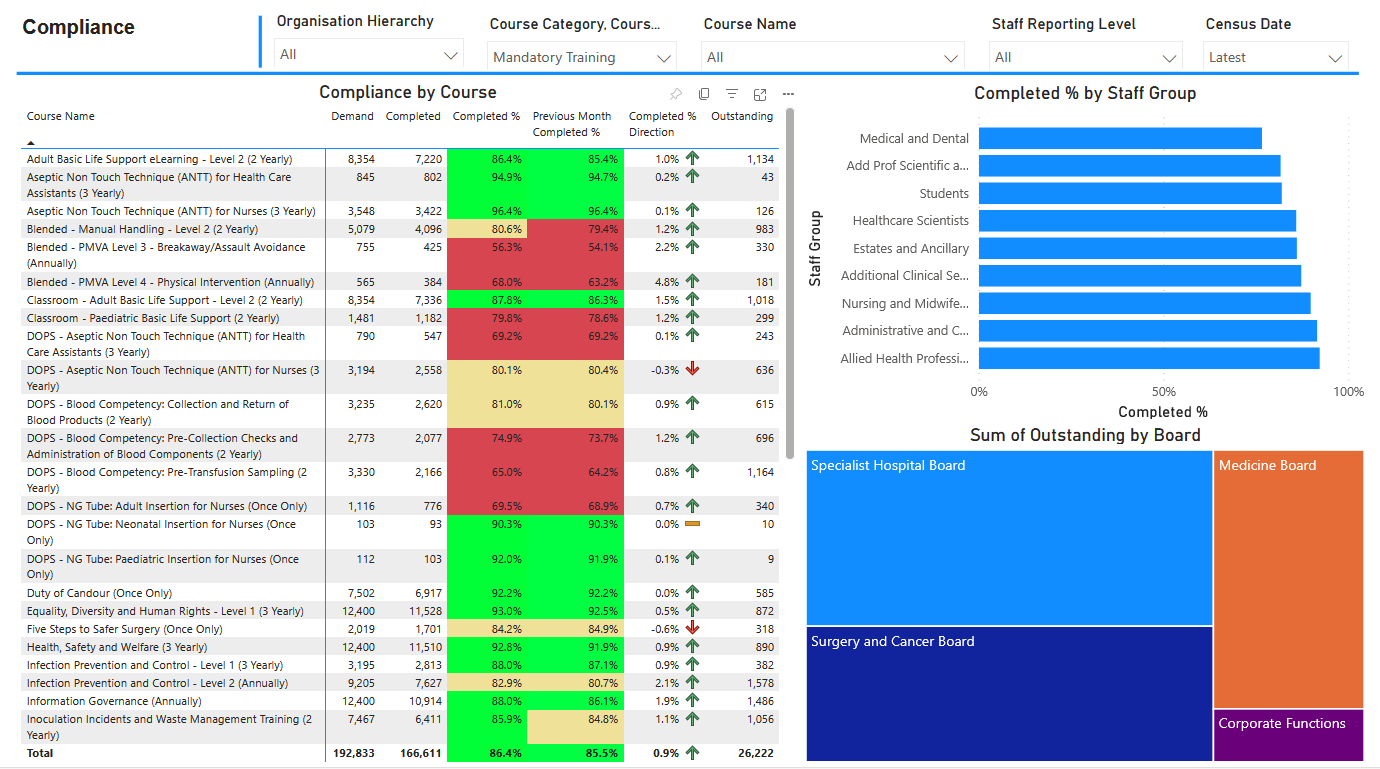Expand the Course Name slicer dropdown
This screenshot has width=1380, height=769.
click(x=833, y=57)
